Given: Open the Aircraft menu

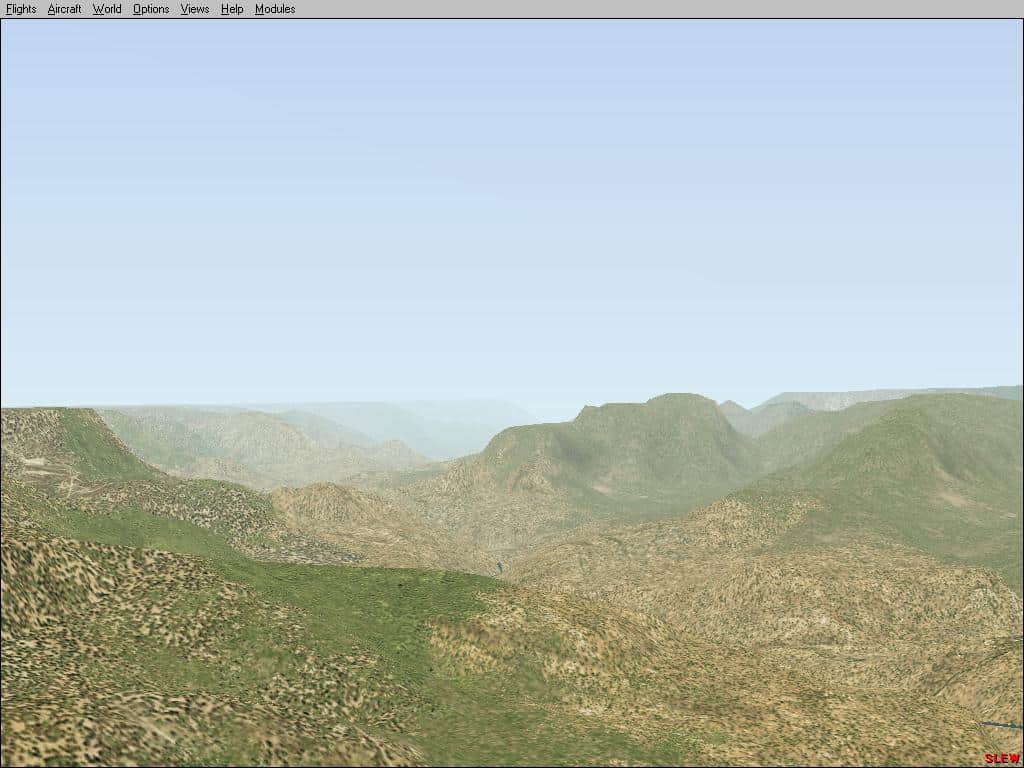Looking at the screenshot, I should point(64,9).
